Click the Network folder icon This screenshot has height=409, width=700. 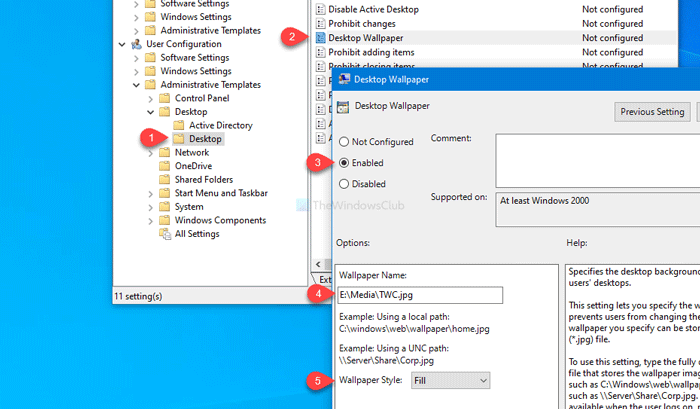click(165, 153)
